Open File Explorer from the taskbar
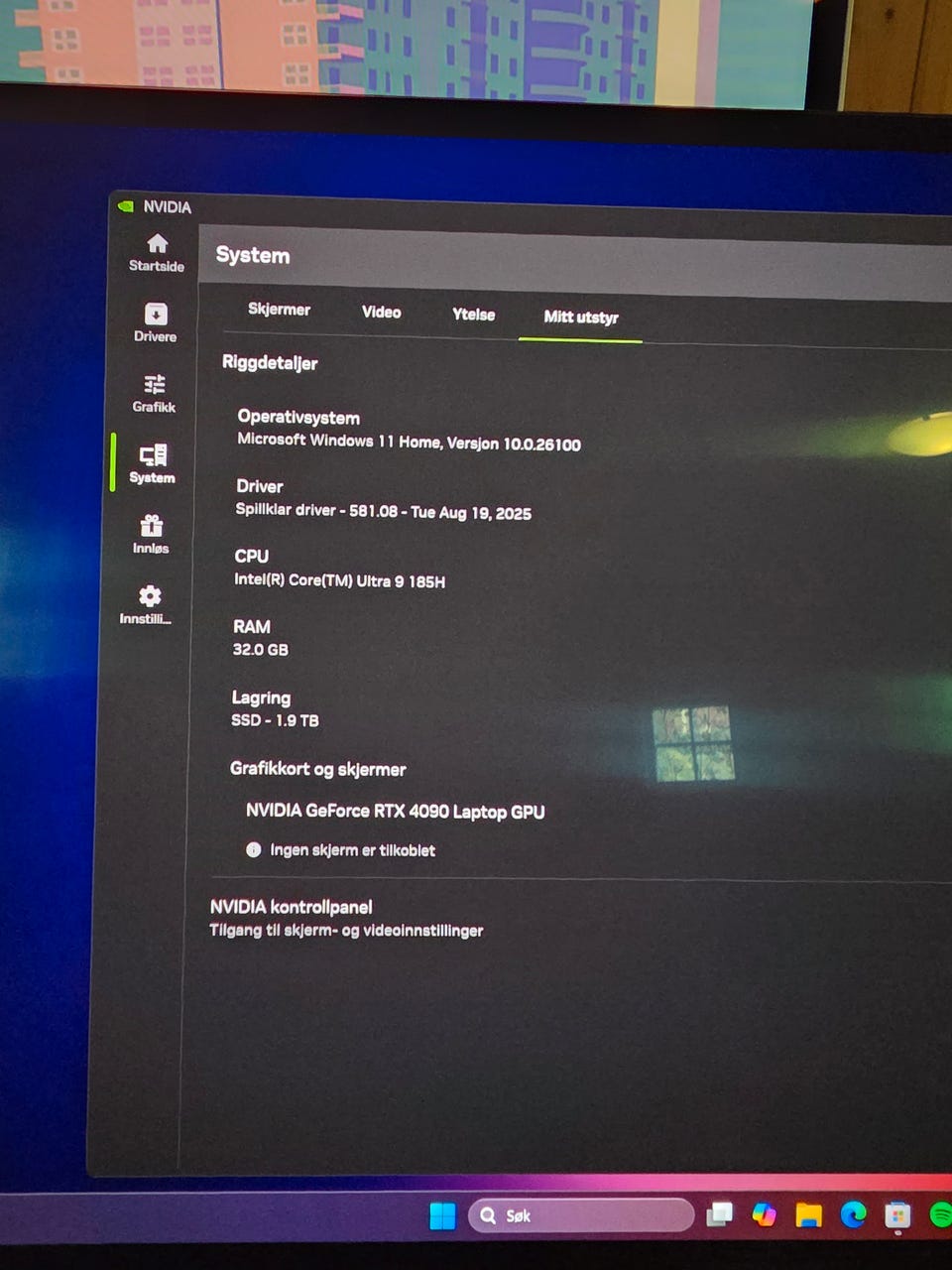This screenshot has height=1270, width=952. (808, 1214)
